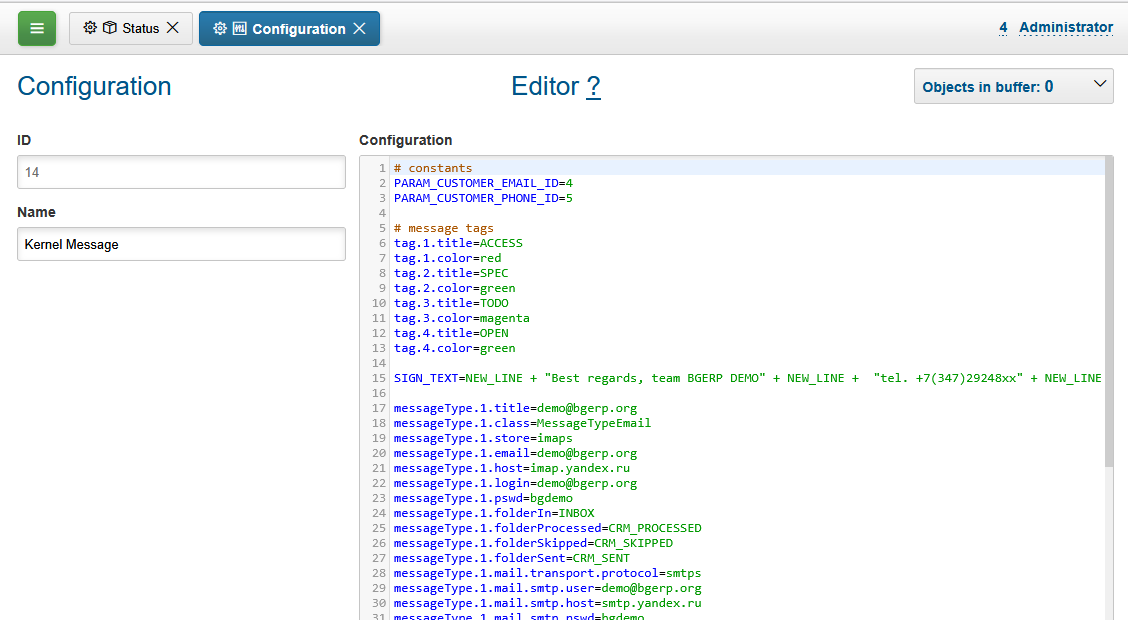This screenshot has width=1128, height=620.
Task: Select the Kernel Message name field
Action: click(x=181, y=243)
